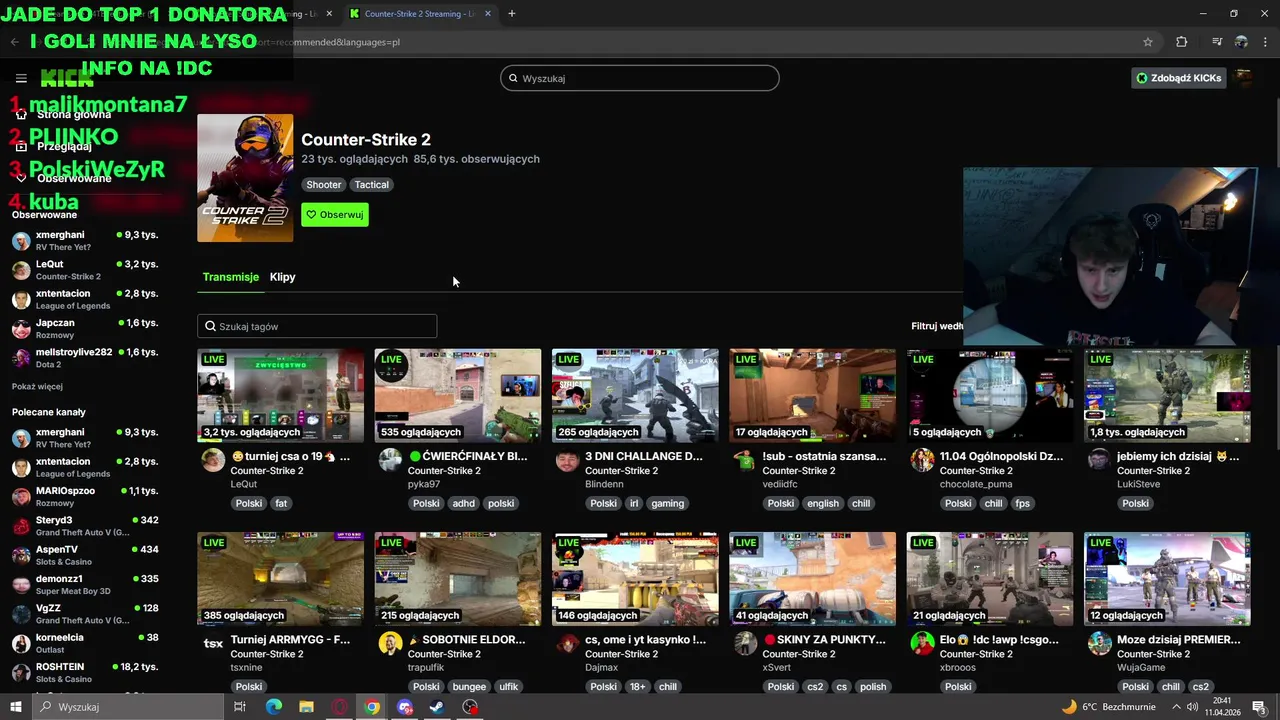
Task: Select the Counter-Strike 2 Streaming browser tab
Action: (420, 14)
